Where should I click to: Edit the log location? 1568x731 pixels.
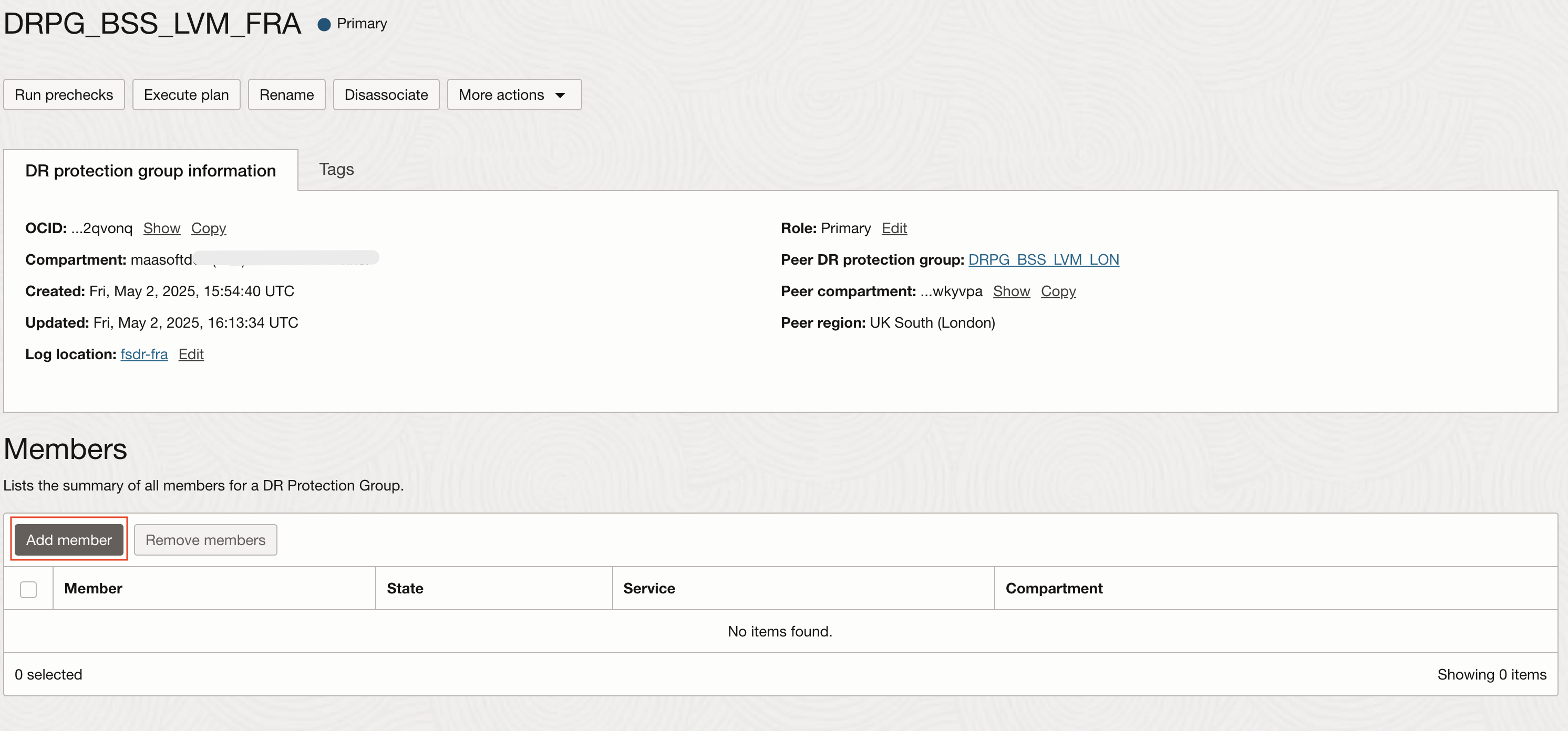[x=191, y=354]
